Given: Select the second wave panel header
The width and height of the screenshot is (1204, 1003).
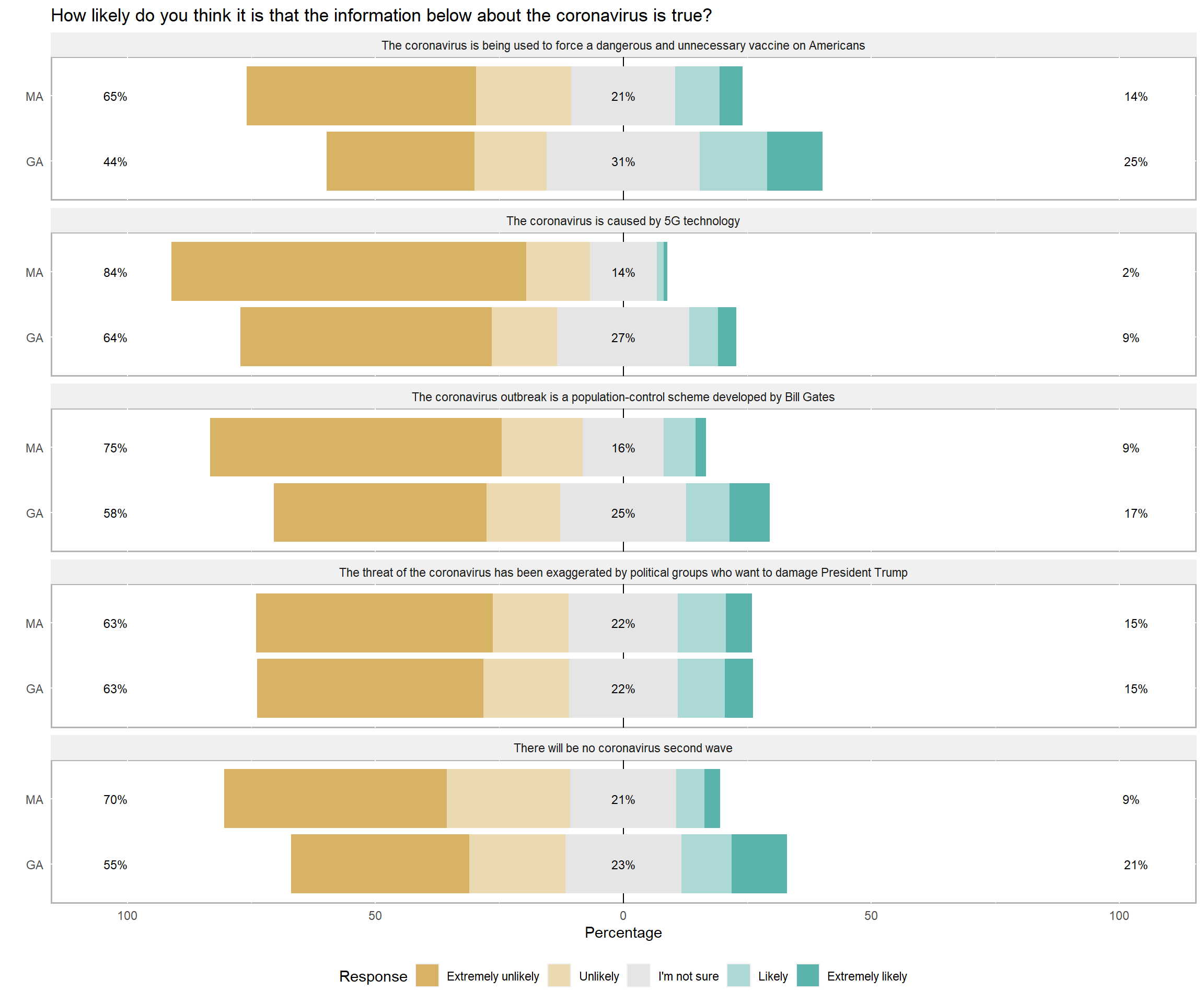Looking at the screenshot, I should 622,748.
